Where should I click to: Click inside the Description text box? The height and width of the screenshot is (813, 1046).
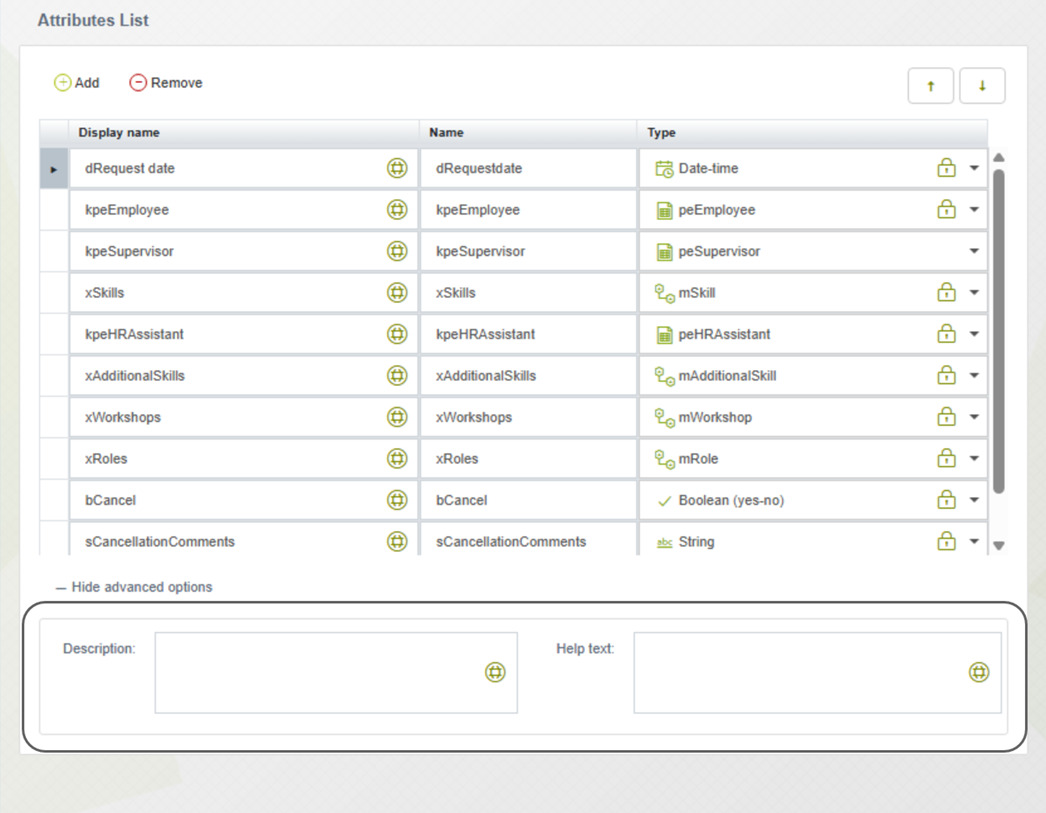(x=318, y=672)
